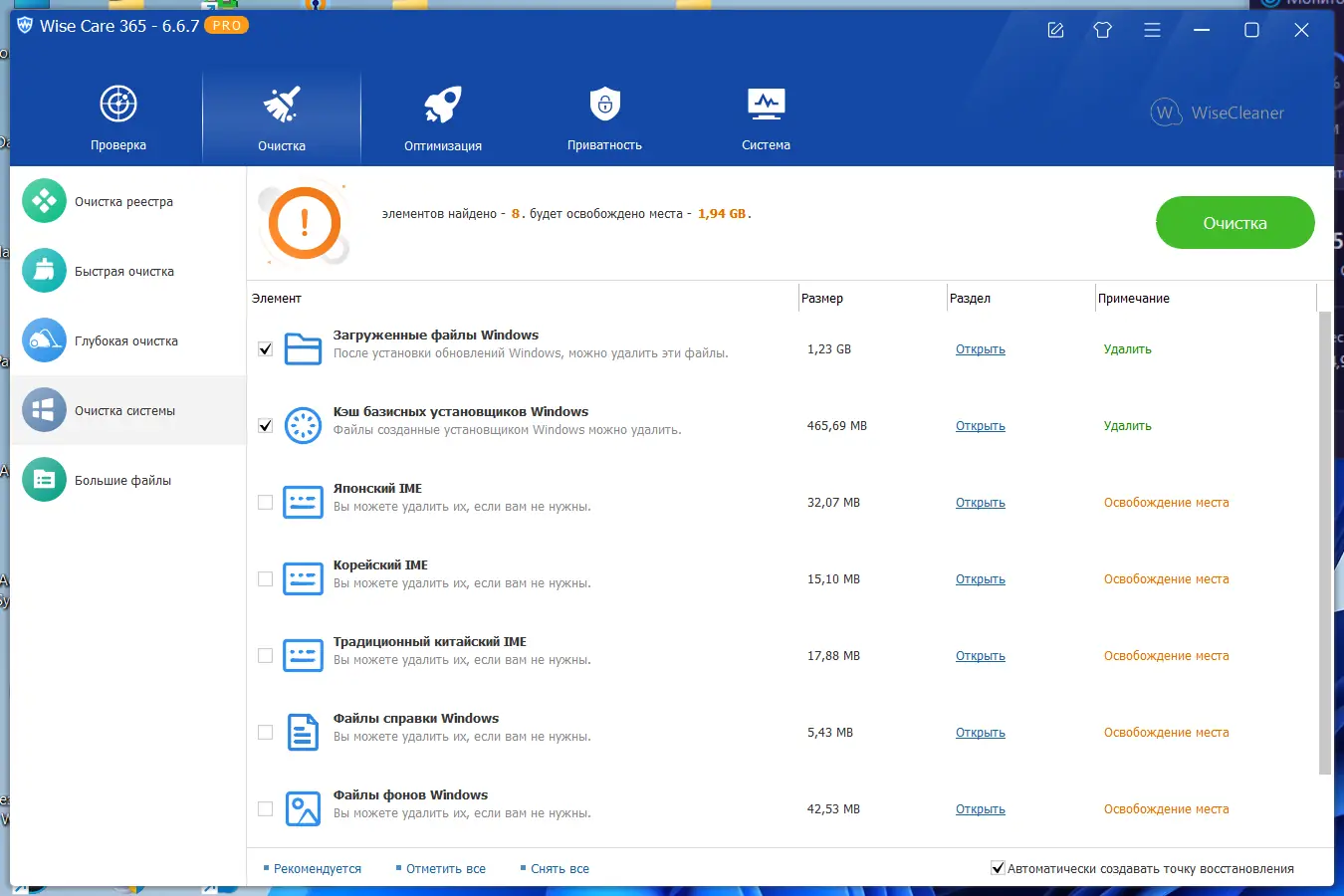The height and width of the screenshot is (896, 1344).
Task: Click the orange warning results icon
Action: [x=305, y=221]
